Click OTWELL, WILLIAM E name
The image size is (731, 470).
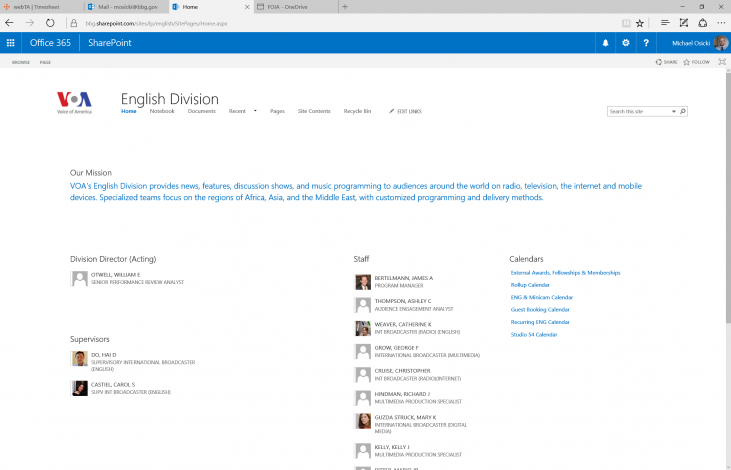point(116,275)
